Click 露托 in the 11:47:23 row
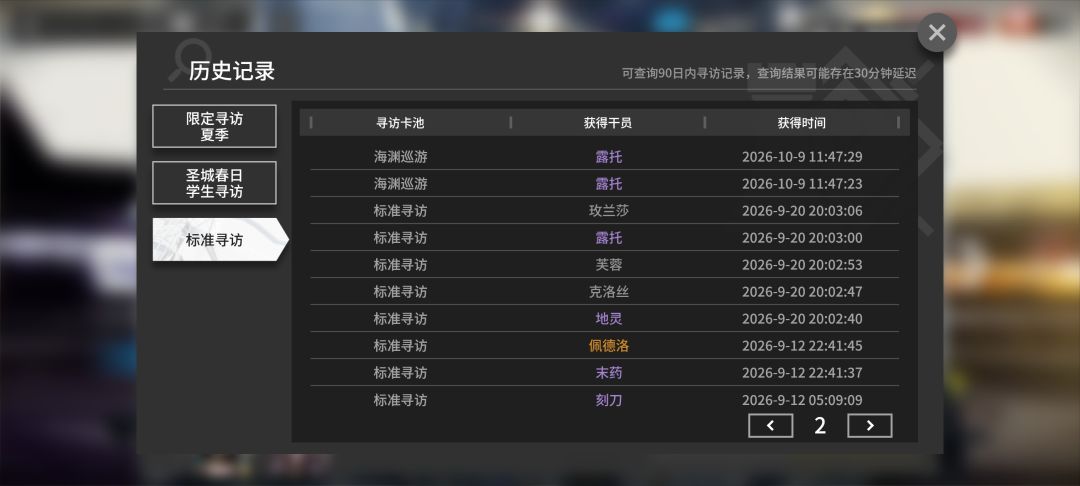1080x486 pixels. click(609, 184)
